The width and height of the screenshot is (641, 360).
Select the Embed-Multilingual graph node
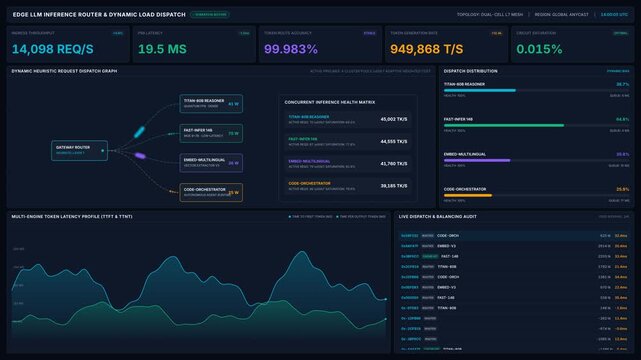pyautogui.click(x=211, y=163)
